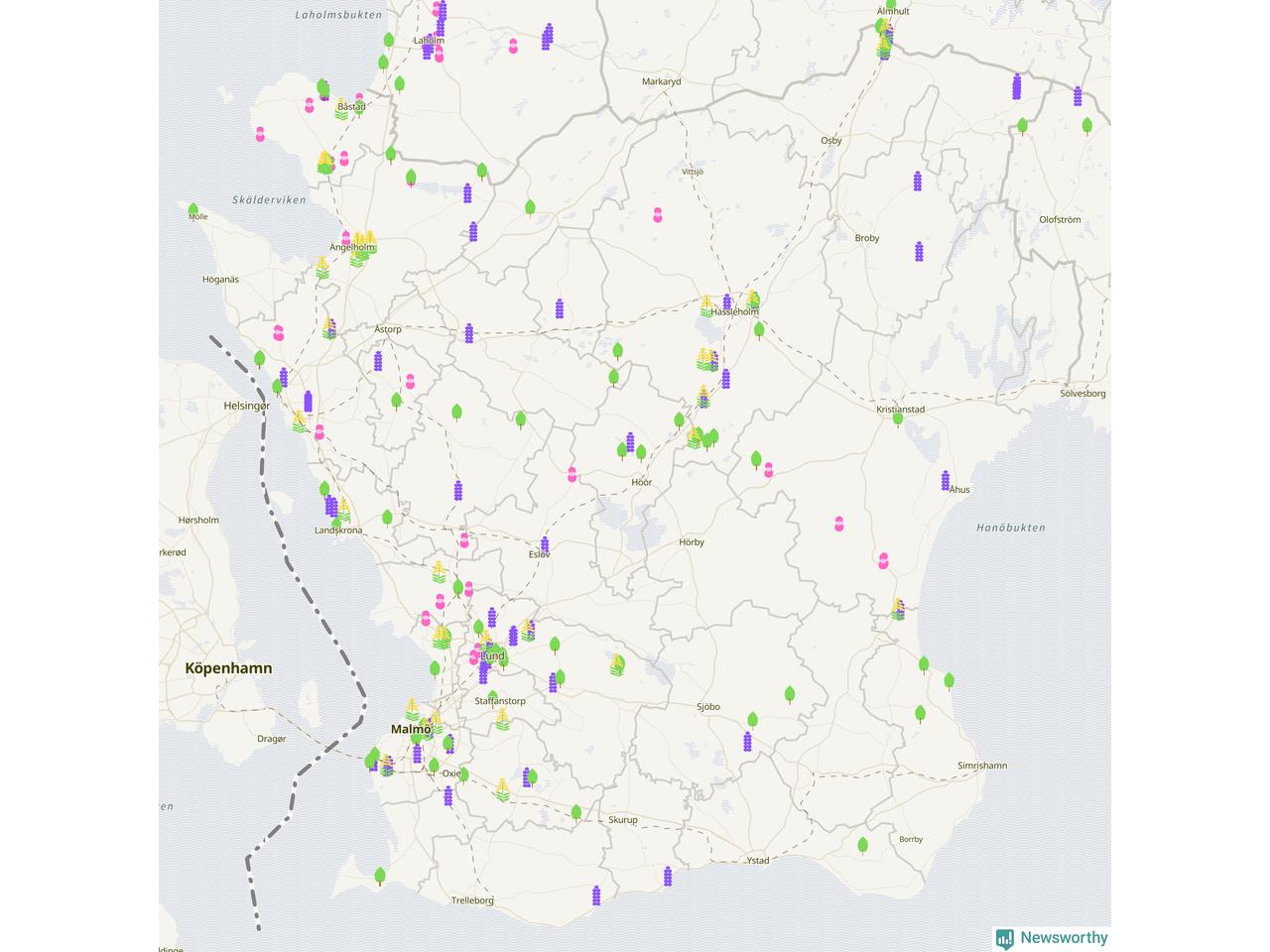Click pink marker nearest Hanöbukten coast

883,561
